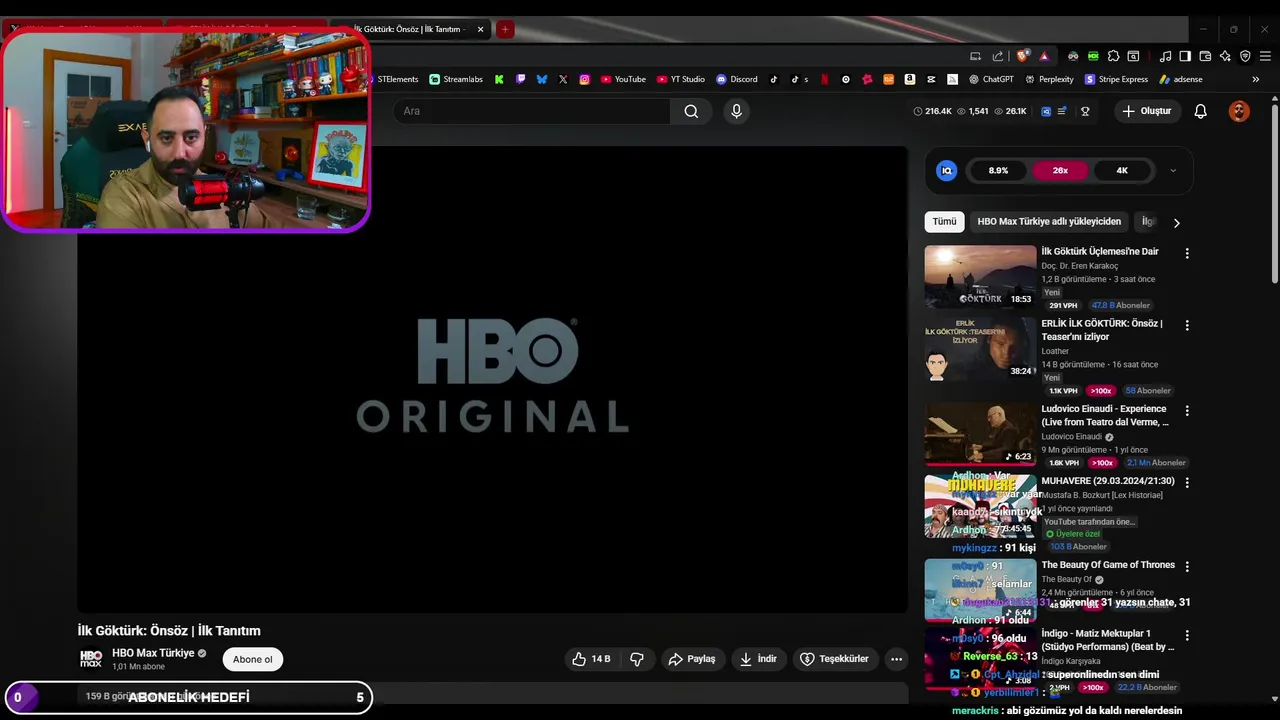1280x720 pixels.
Task: Open the X (Twitter) bookmark icon
Action: point(563,79)
